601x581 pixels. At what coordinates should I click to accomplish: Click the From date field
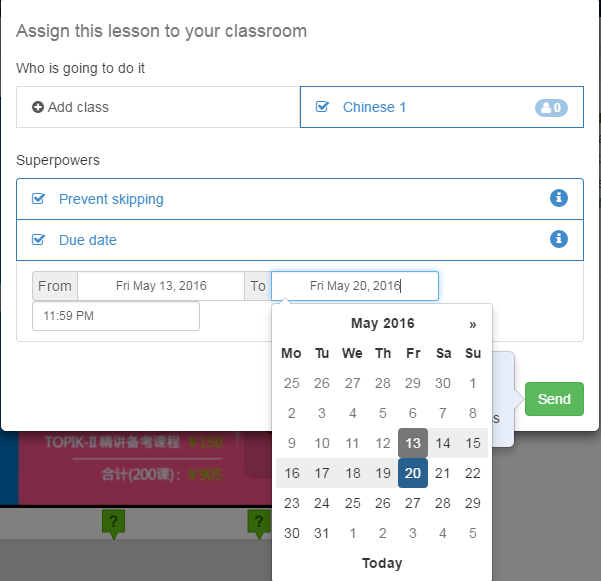point(161,286)
